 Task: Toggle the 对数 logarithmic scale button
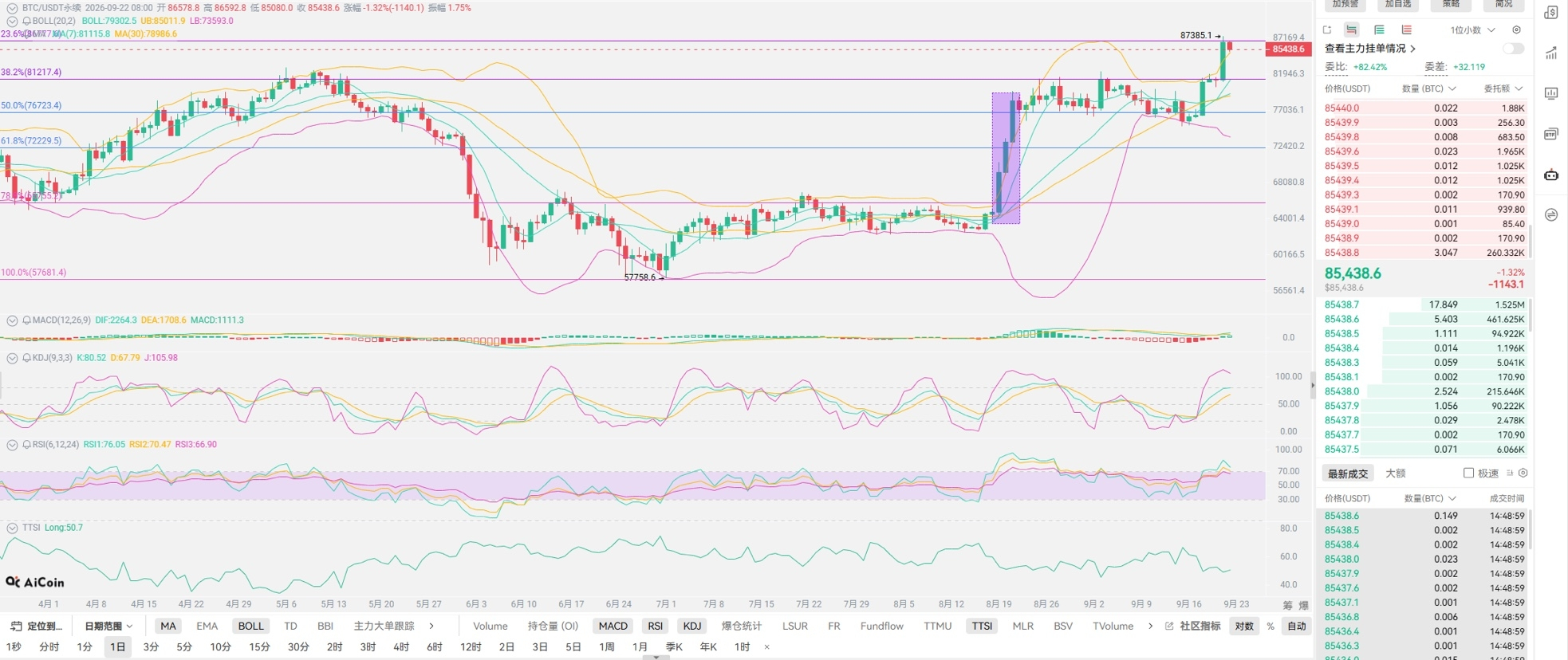1244,626
